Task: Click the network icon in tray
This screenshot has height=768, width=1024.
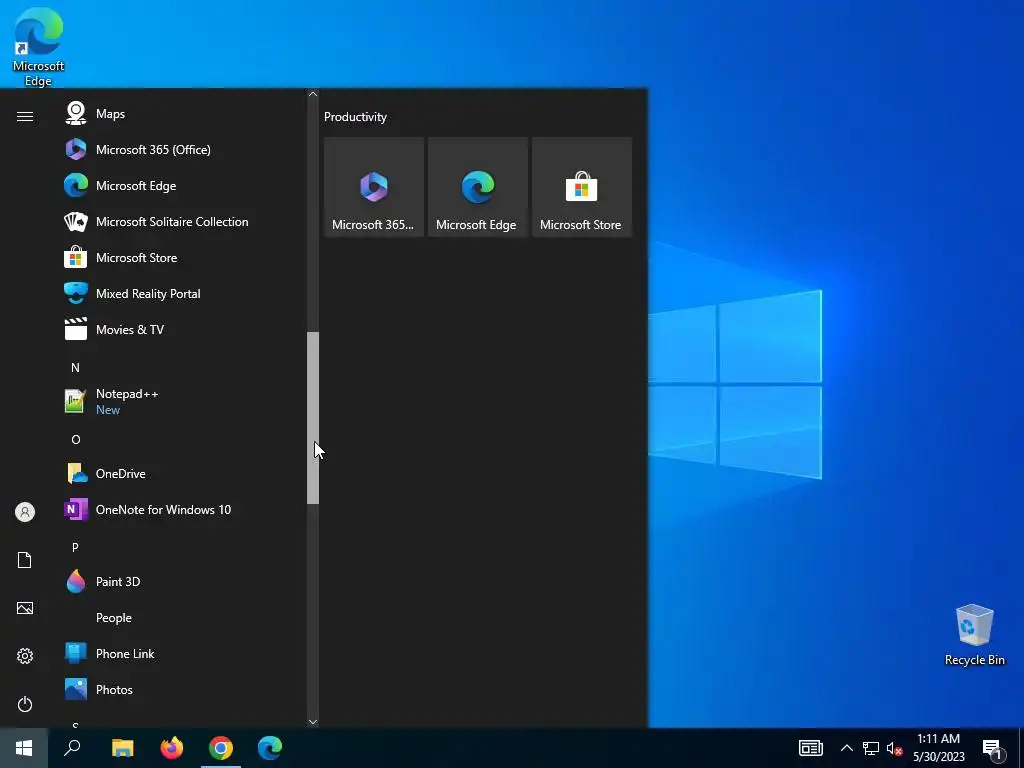Action: pos(871,748)
